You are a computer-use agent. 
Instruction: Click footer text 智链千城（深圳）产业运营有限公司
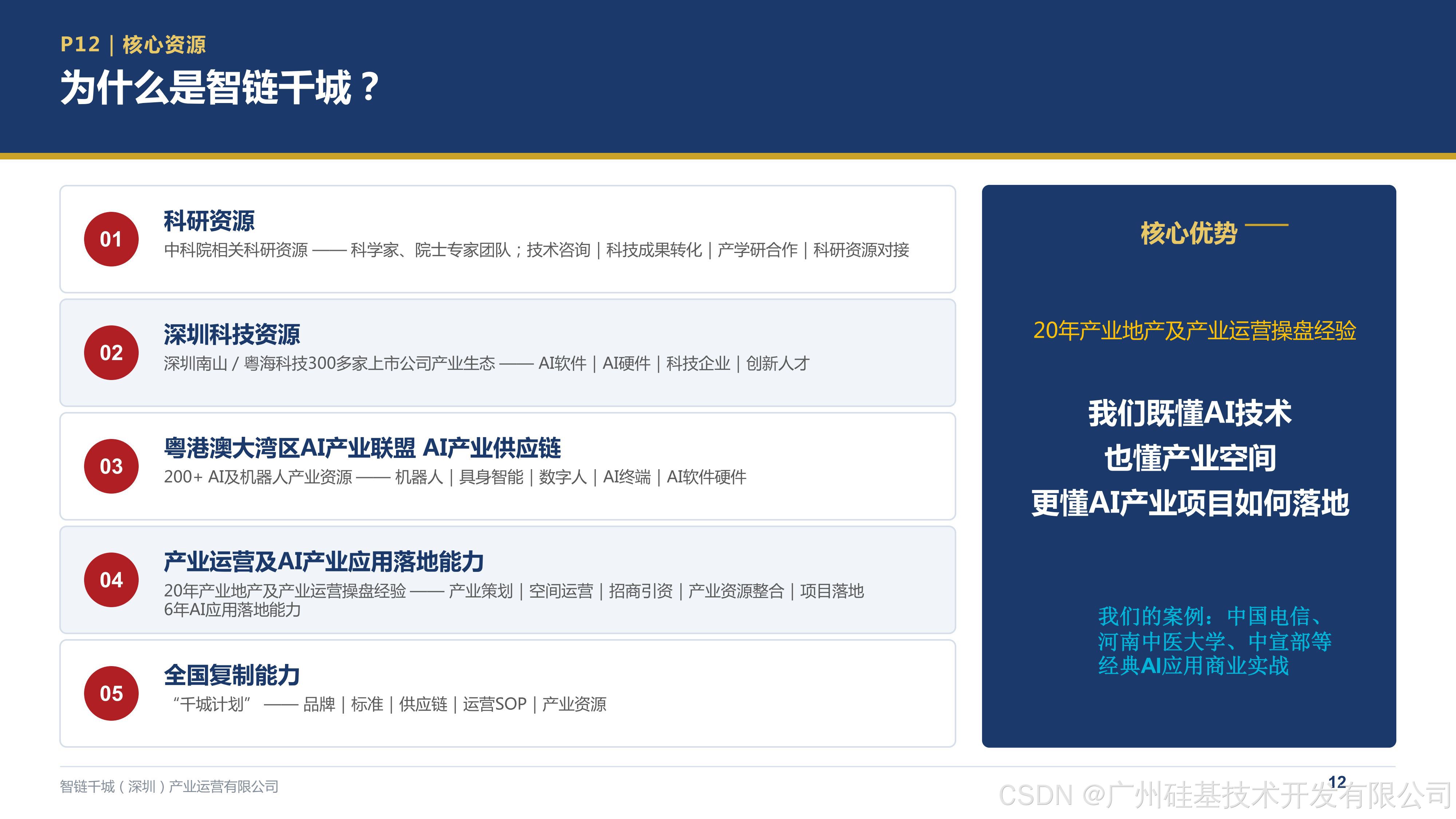[x=169, y=787]
